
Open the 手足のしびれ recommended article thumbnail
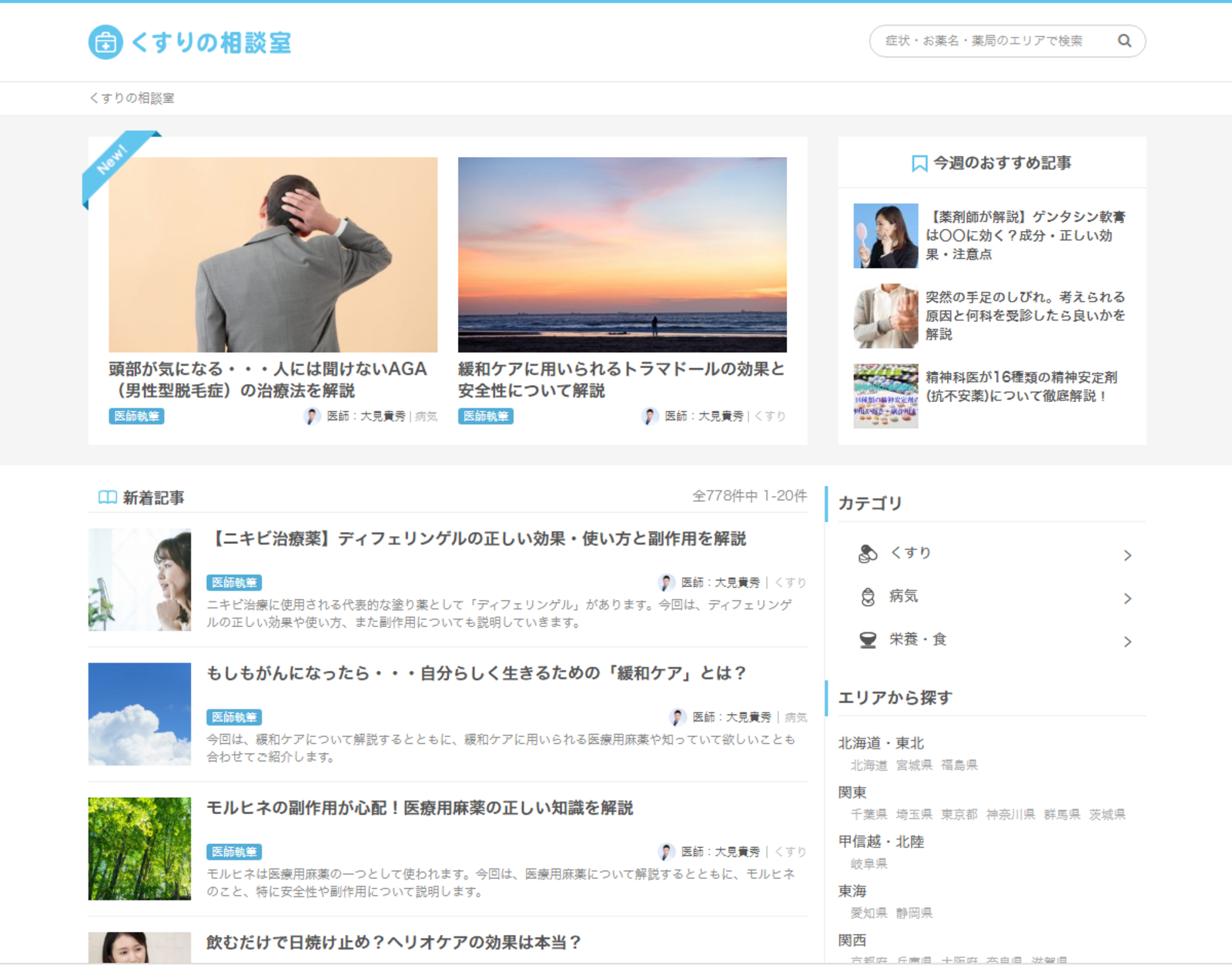click(x=885, y=316)
